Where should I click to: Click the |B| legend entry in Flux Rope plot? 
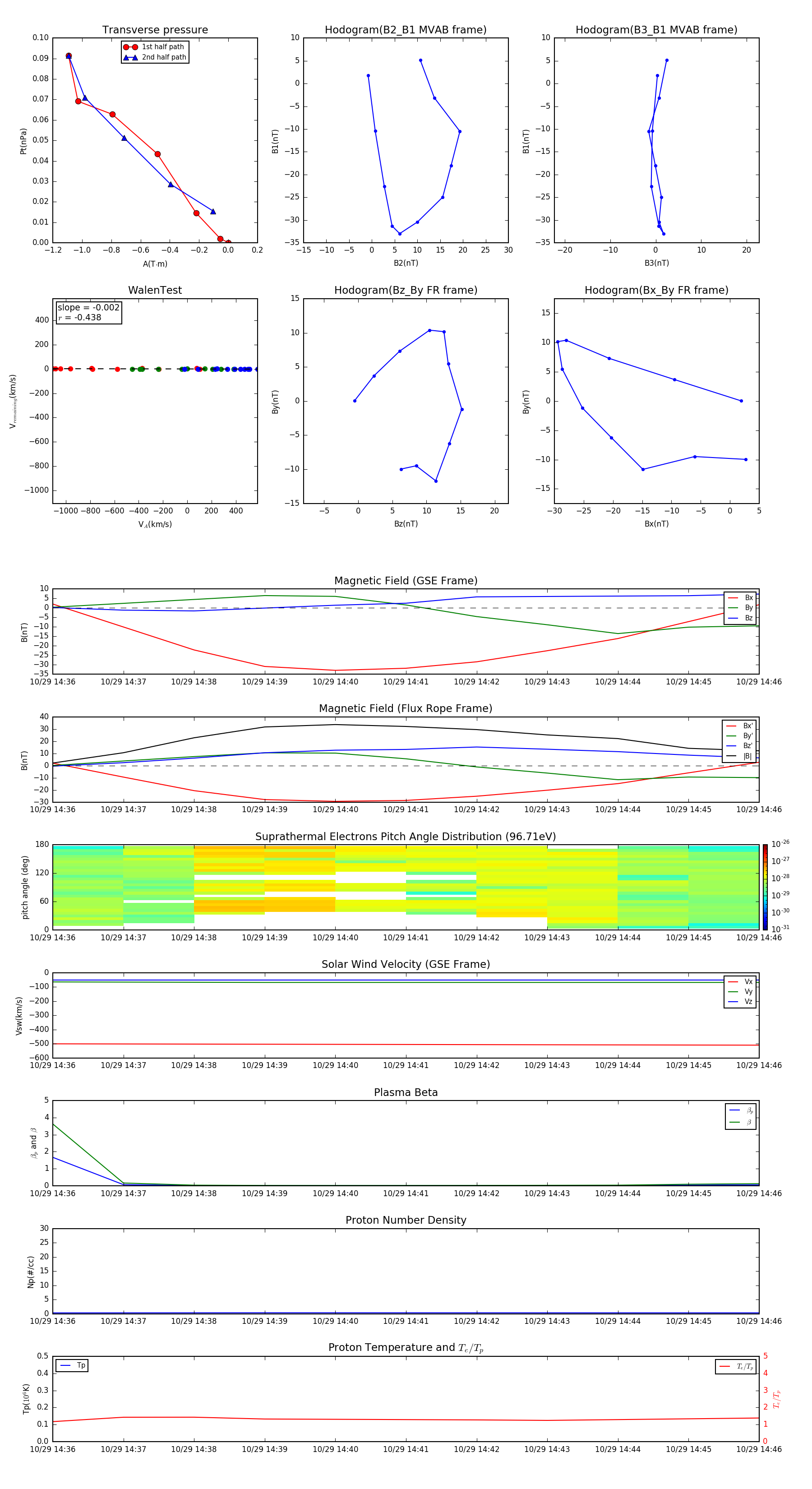(x=739, y=756)
